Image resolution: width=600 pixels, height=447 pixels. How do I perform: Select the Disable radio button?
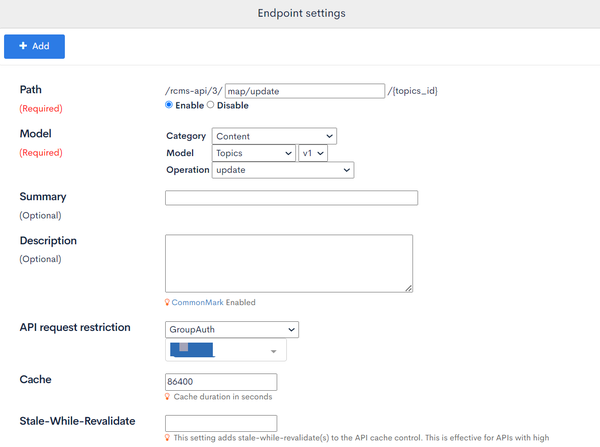pos(210,105)
